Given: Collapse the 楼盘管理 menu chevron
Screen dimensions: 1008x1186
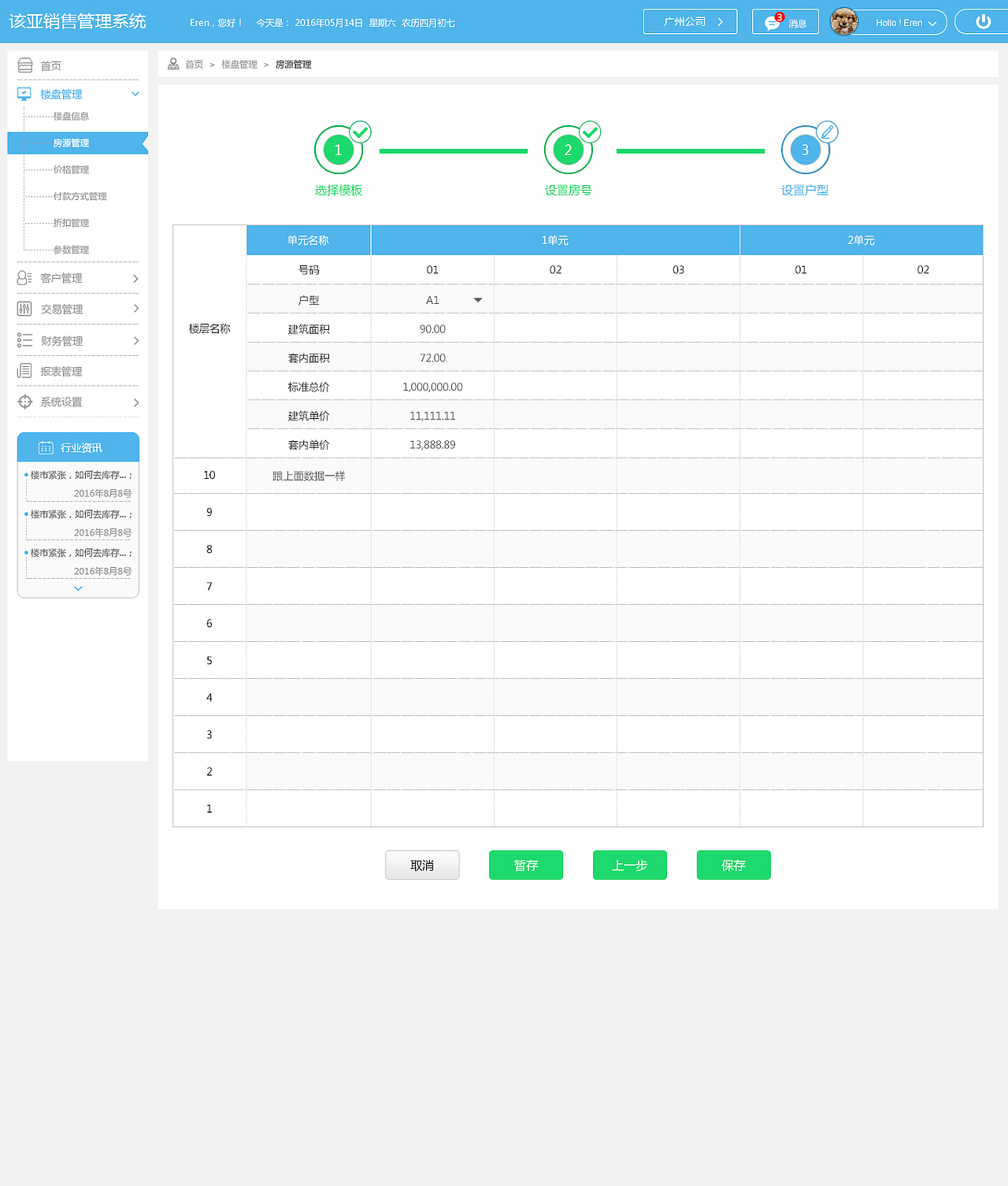Looking at the screenshot, I should pos(135,94).
